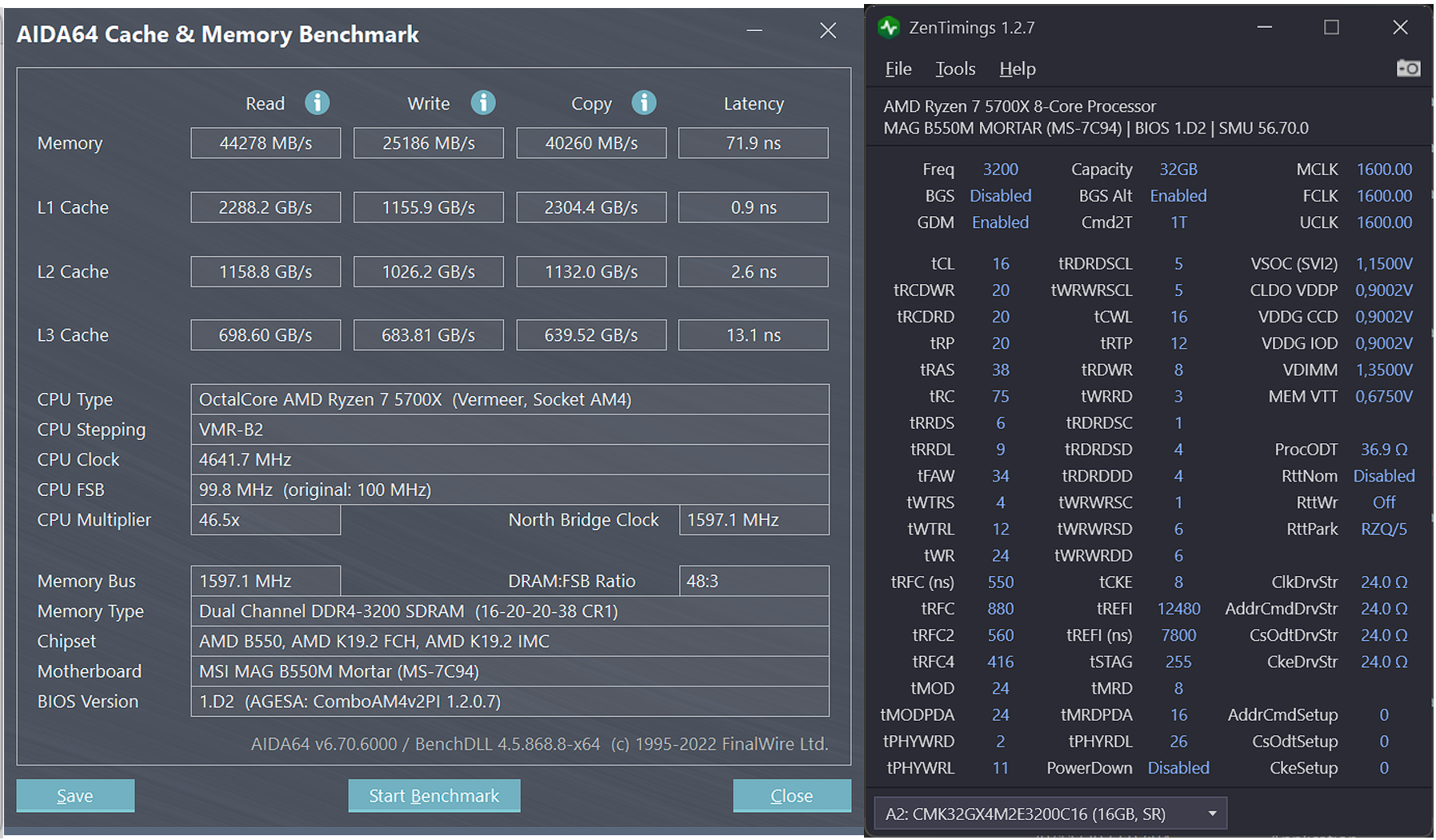Minimize the ZenTimings window
The height and width of the screenshot is (840, 1436).
point(1264,28)
